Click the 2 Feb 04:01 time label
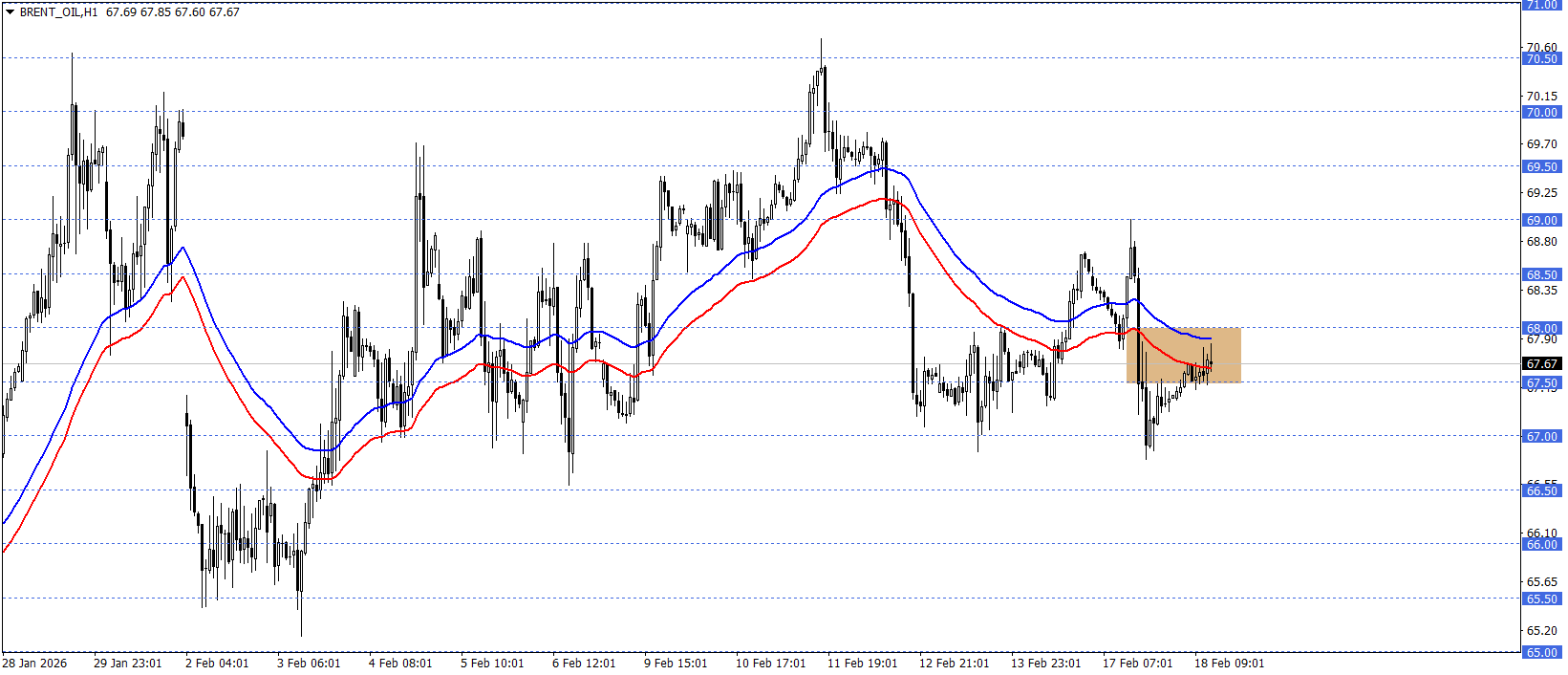This screenshot has height=675, width=1568. (x=217, y=664)
